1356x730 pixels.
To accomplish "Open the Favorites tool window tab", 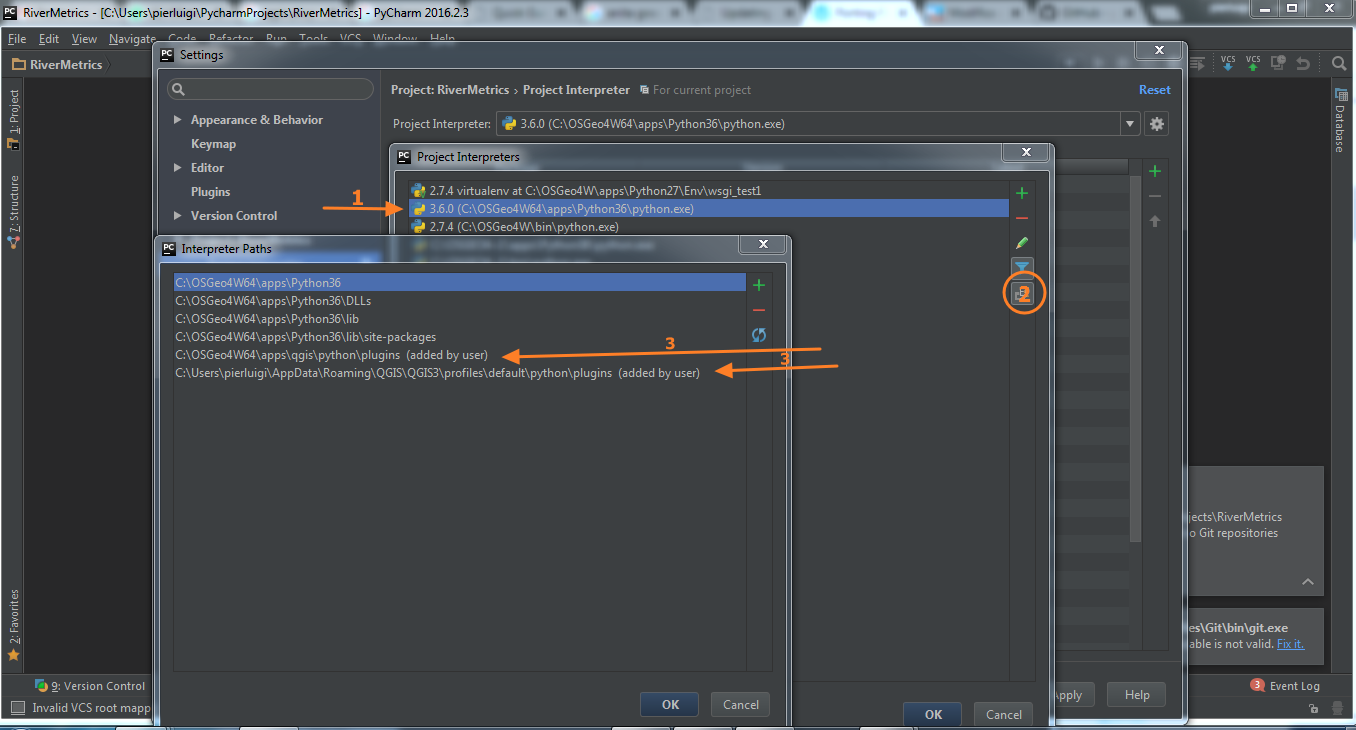I will [14, 625].
